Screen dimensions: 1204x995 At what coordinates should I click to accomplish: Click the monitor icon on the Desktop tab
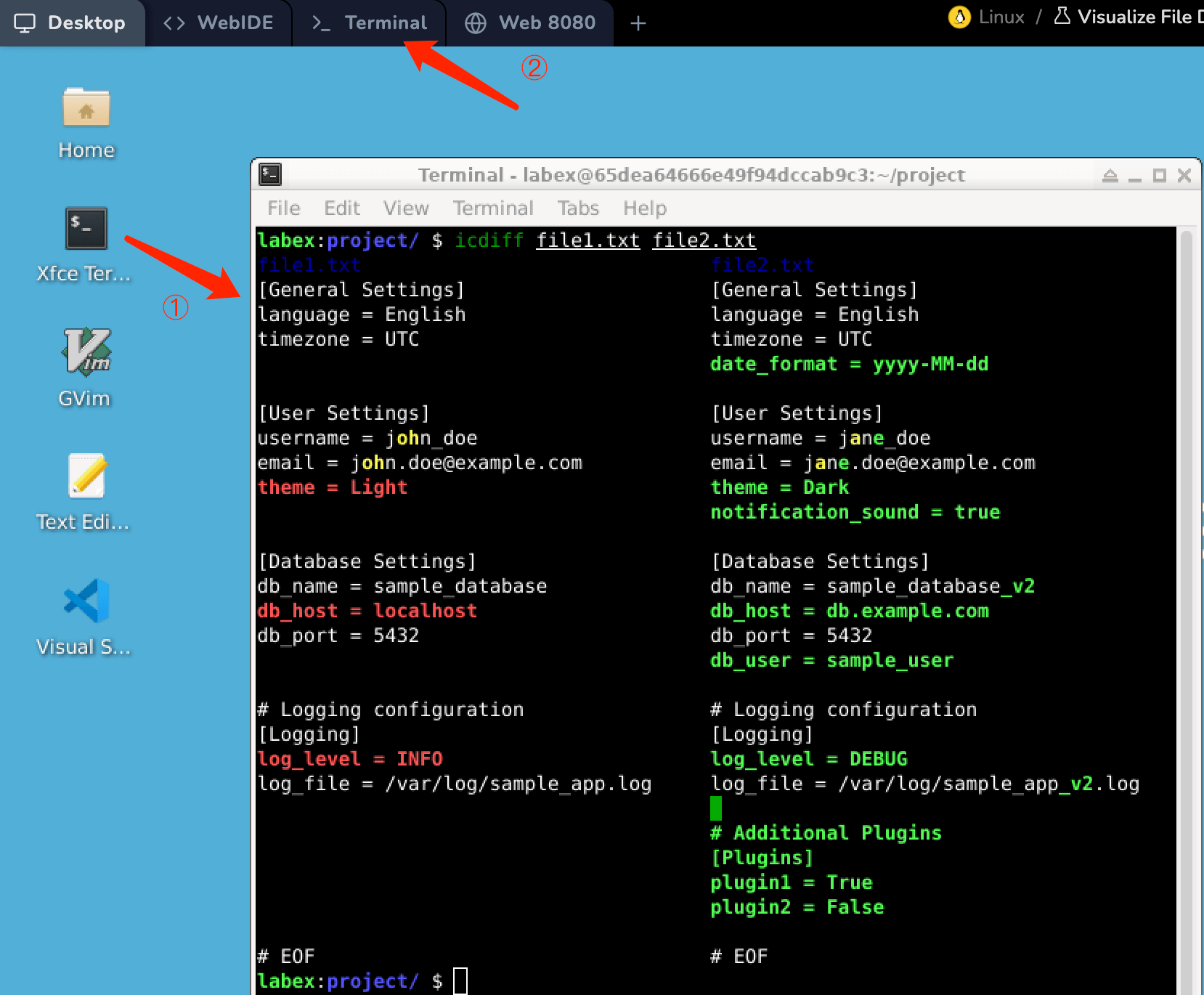click(x=26, y=23)
